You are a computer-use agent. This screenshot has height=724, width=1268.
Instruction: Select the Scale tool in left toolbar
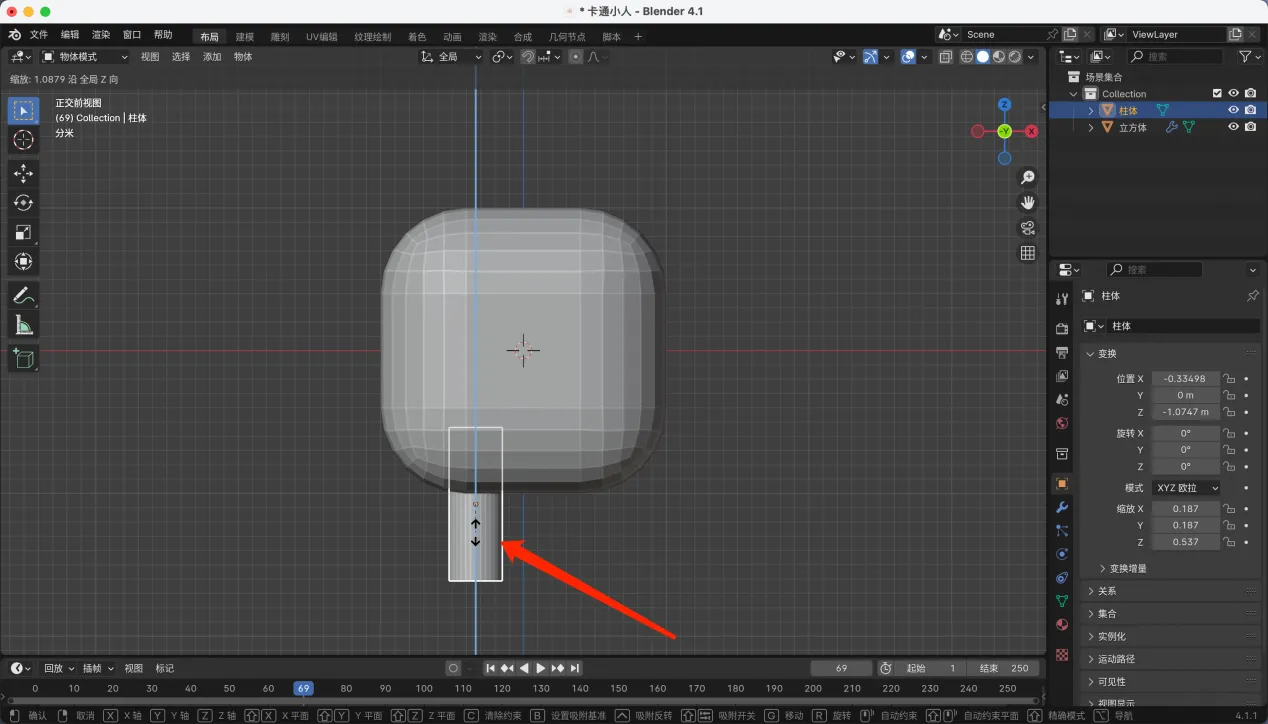(23, 233)
